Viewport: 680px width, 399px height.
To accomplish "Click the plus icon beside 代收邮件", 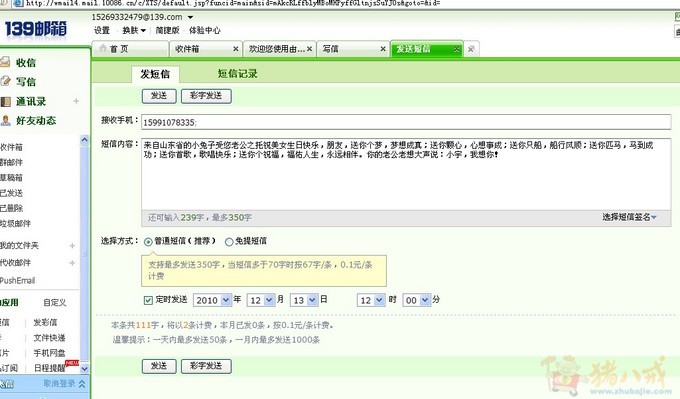I will 72,263.
